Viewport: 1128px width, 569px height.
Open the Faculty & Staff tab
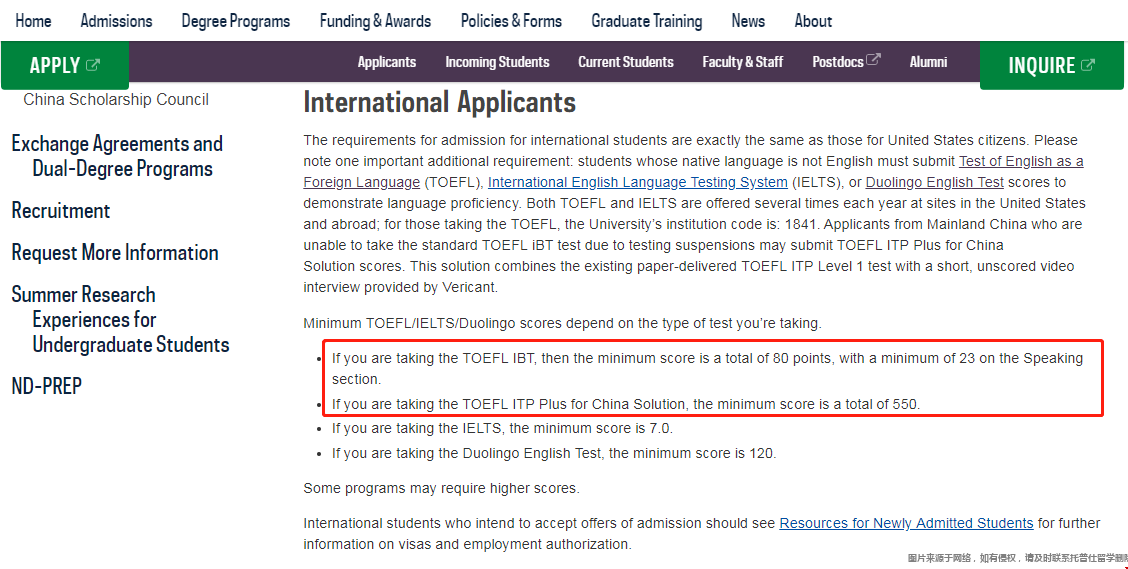[x=742, y=62]
